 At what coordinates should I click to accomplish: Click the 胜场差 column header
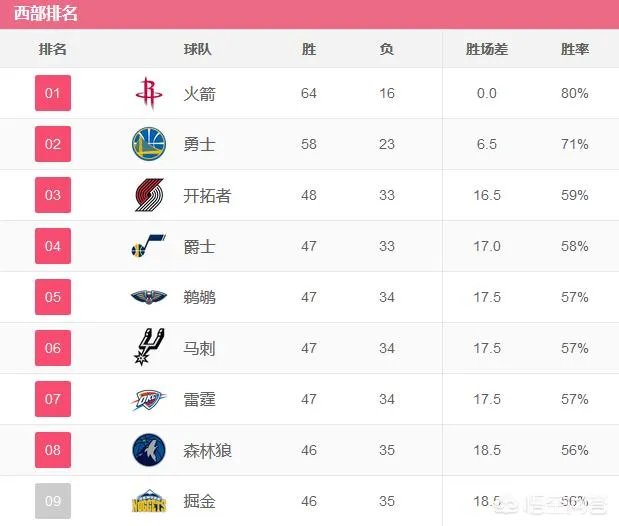[487, 49]
